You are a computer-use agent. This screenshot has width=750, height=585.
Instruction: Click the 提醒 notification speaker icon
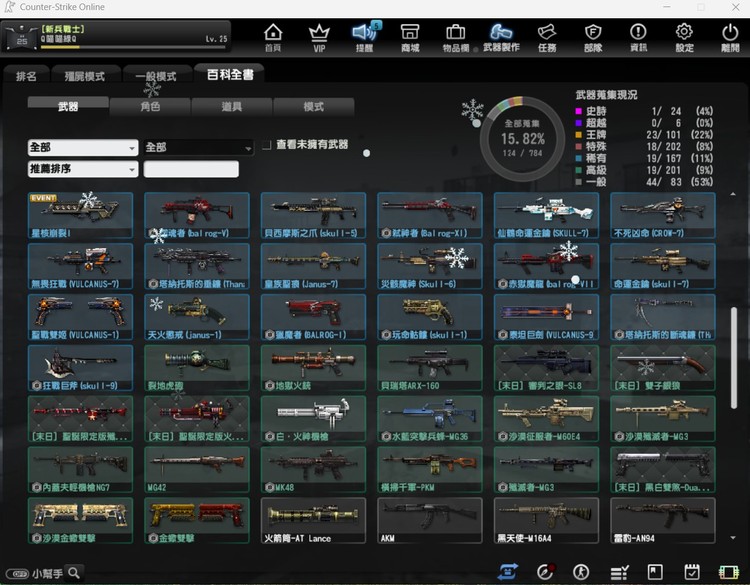365,37
